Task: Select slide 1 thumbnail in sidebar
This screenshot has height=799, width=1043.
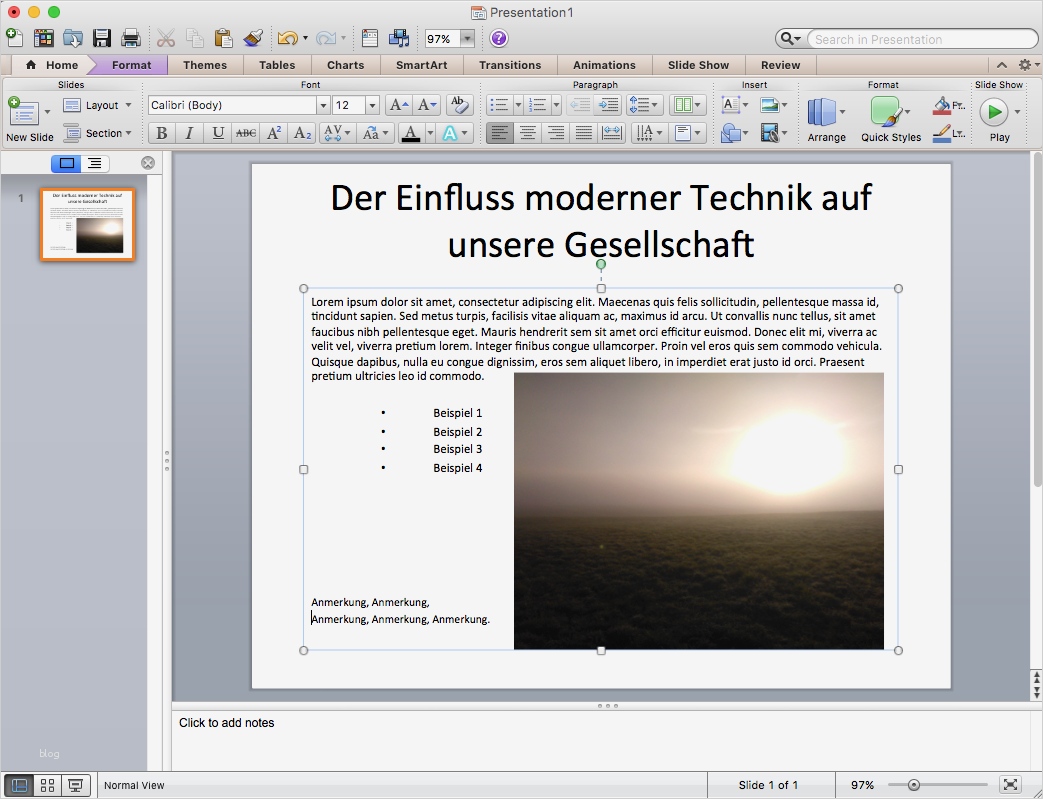Action: pos(87,225)
